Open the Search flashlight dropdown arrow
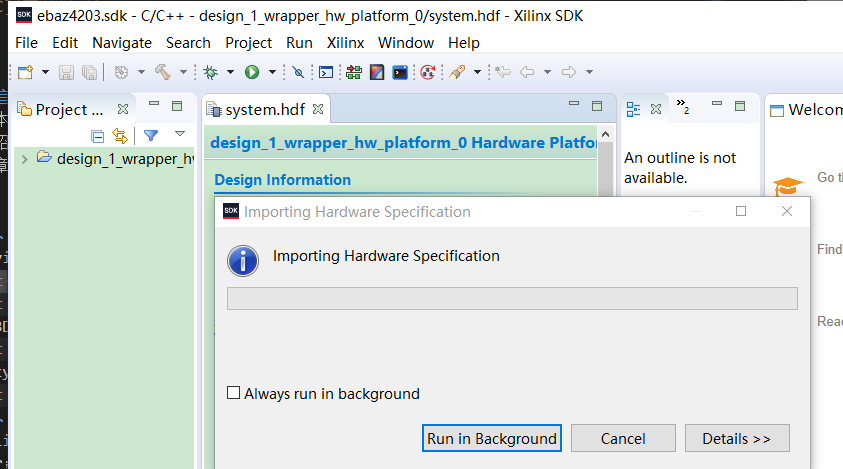Image resolution: width=843 pixels, height=469 pixels. coord(477,72)
